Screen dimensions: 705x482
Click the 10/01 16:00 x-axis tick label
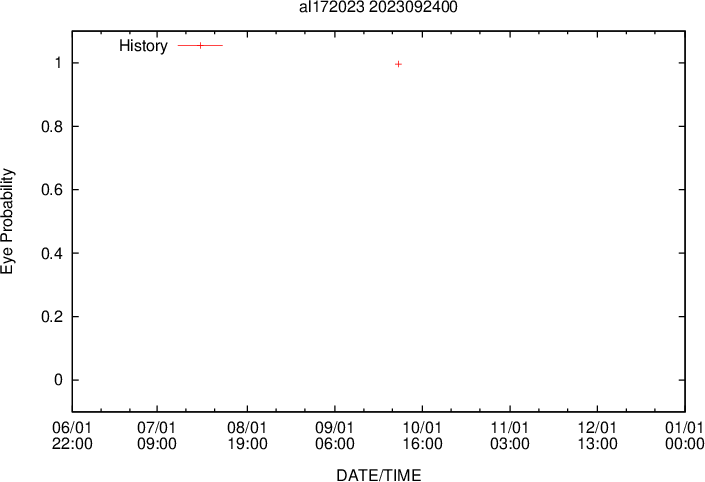[x=422, y=435]
